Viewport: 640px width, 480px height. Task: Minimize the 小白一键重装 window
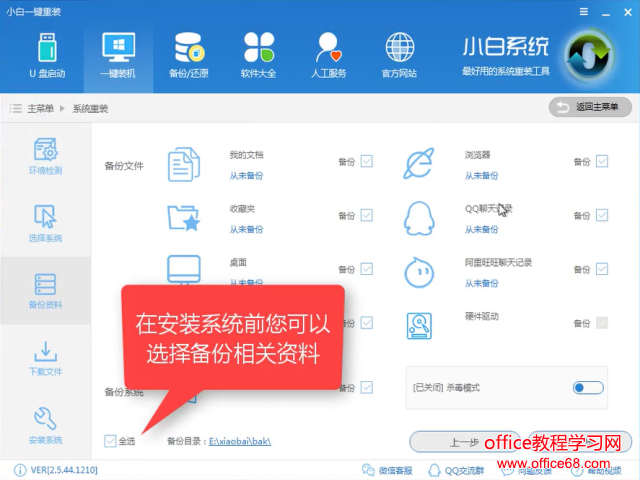pos(606,13)
